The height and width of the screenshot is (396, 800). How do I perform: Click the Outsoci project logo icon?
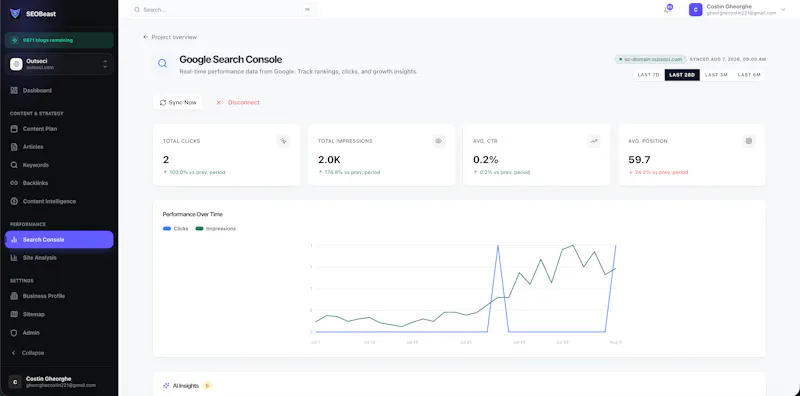pyautogui.click(x=16, y=64)
